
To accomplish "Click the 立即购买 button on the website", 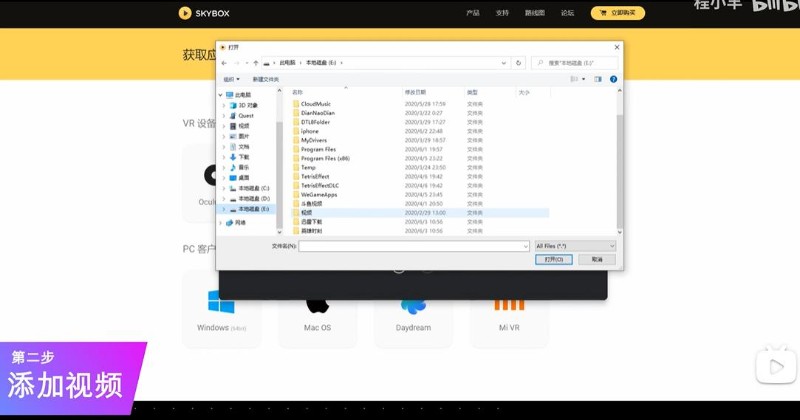I will [x=618, y=13].
